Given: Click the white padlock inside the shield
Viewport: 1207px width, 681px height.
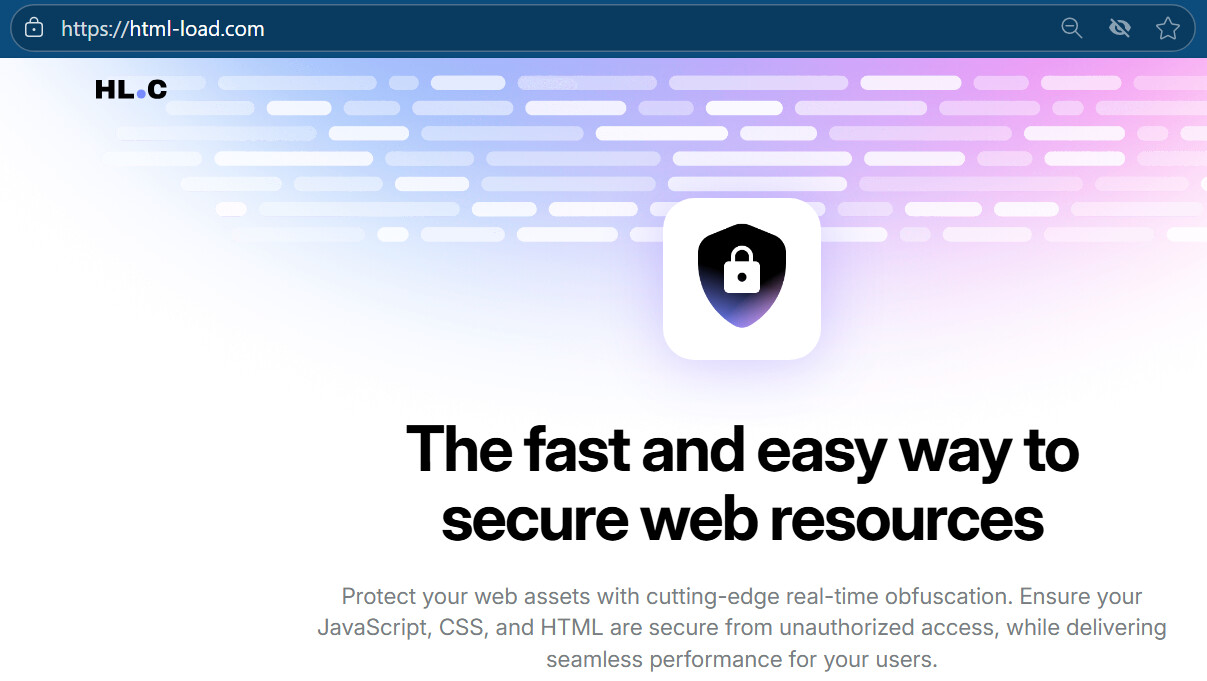Looking at the screenshot, I should coord(741,271).
